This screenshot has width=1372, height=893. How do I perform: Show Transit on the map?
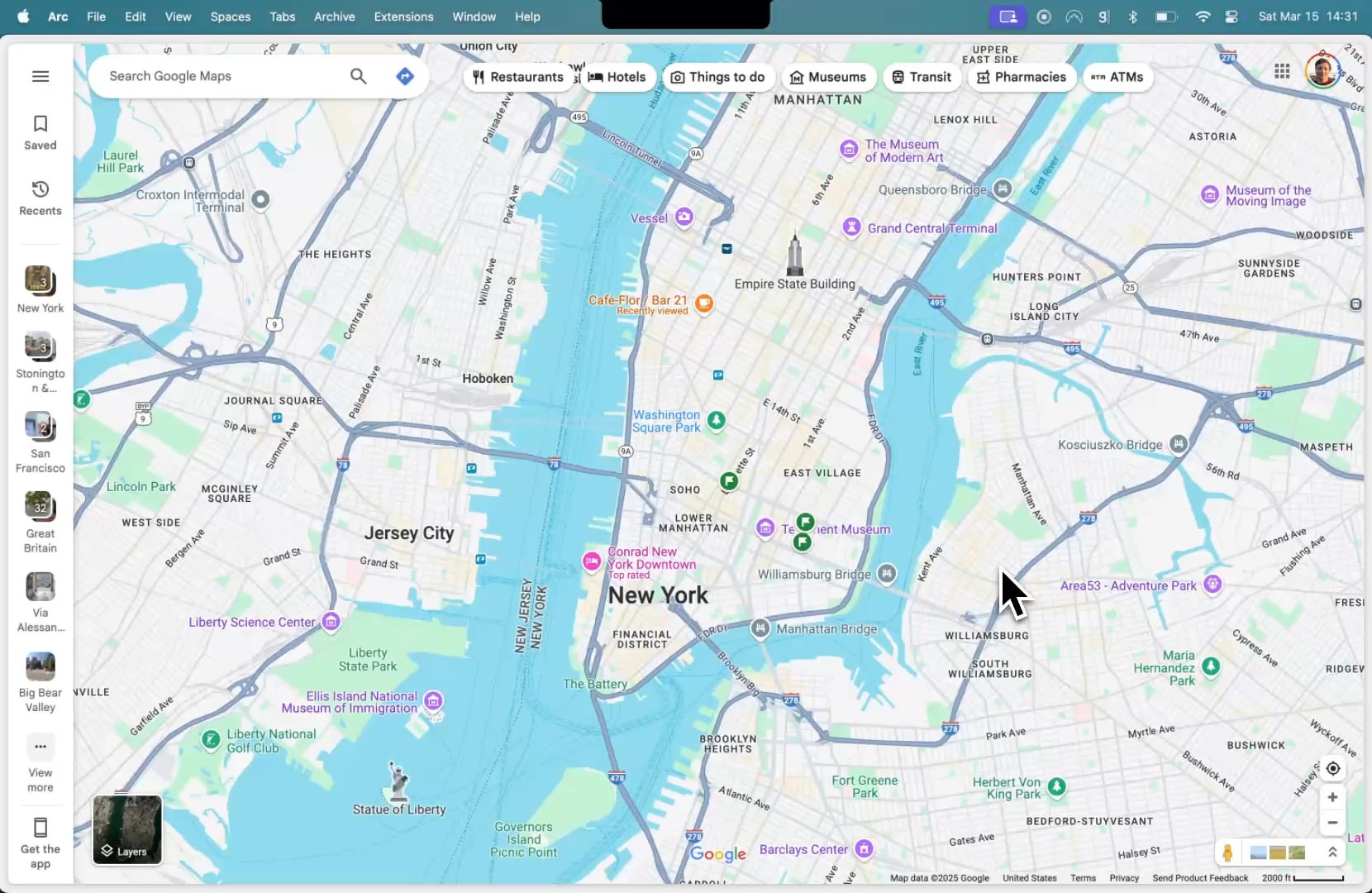pos(922,77)
